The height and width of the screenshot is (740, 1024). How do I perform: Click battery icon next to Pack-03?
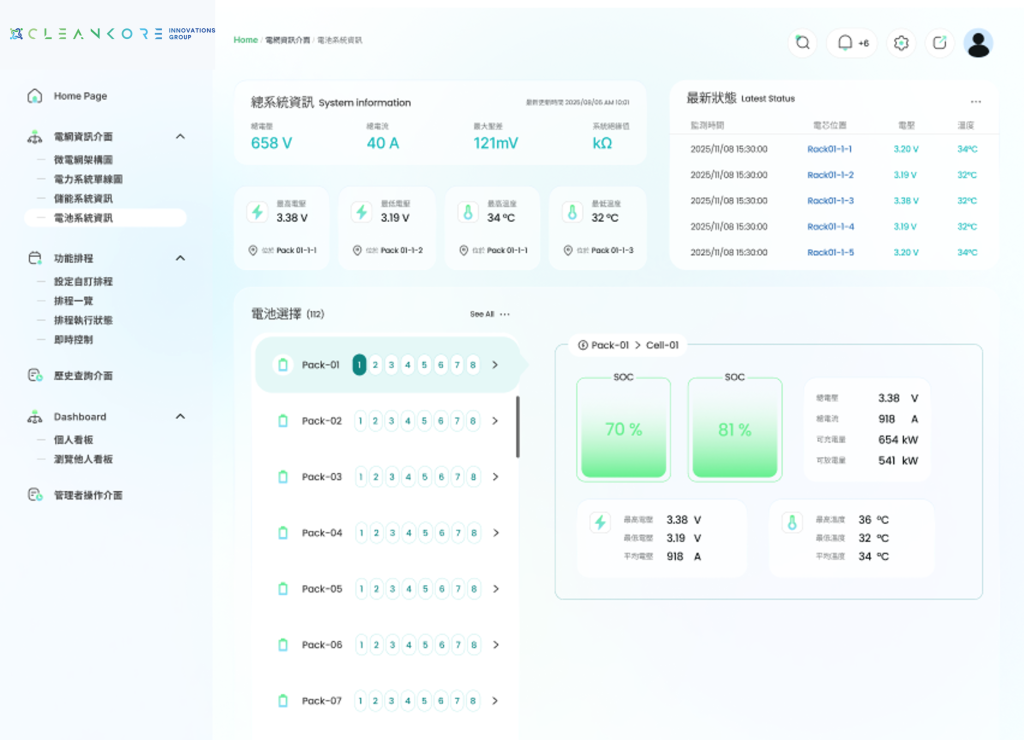click(x=282, y=477)
